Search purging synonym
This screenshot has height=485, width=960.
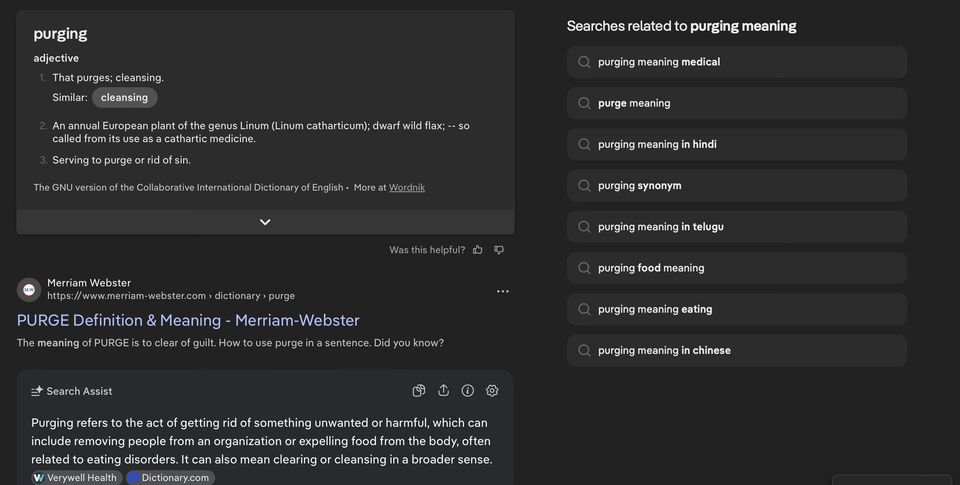tap(737, 186)
